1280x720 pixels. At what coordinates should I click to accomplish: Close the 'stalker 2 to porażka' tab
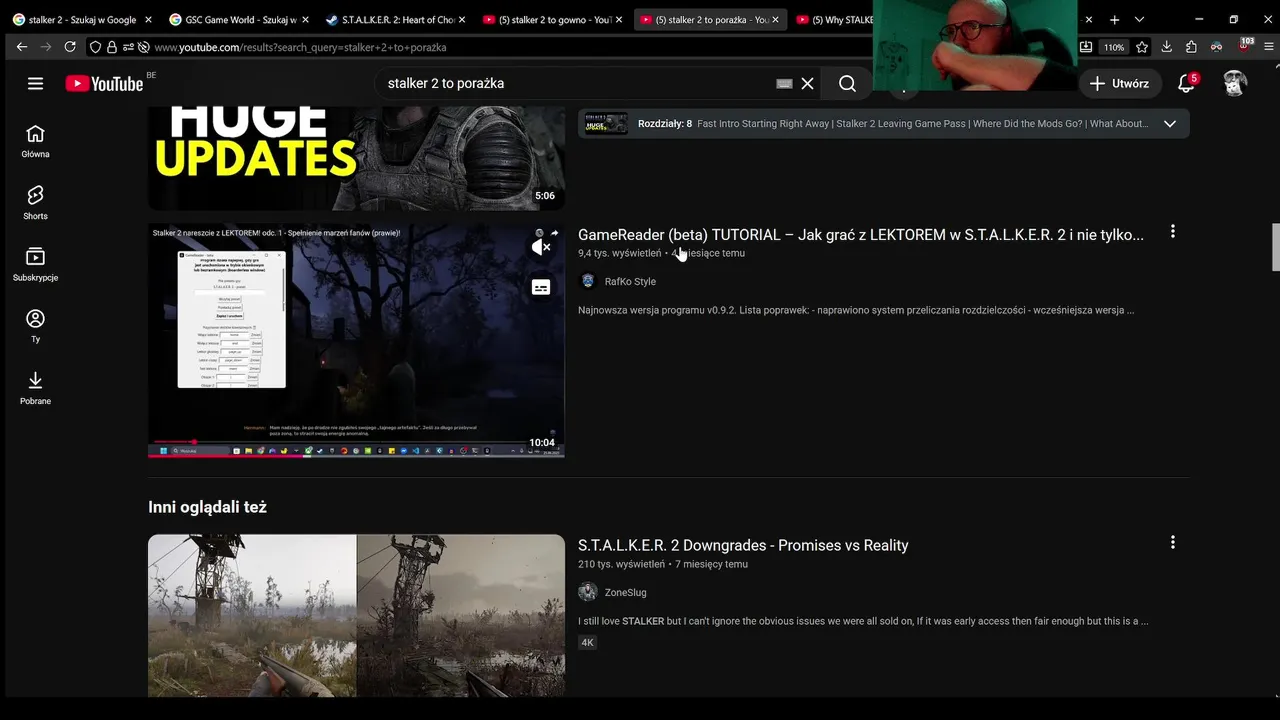[775, 19]
